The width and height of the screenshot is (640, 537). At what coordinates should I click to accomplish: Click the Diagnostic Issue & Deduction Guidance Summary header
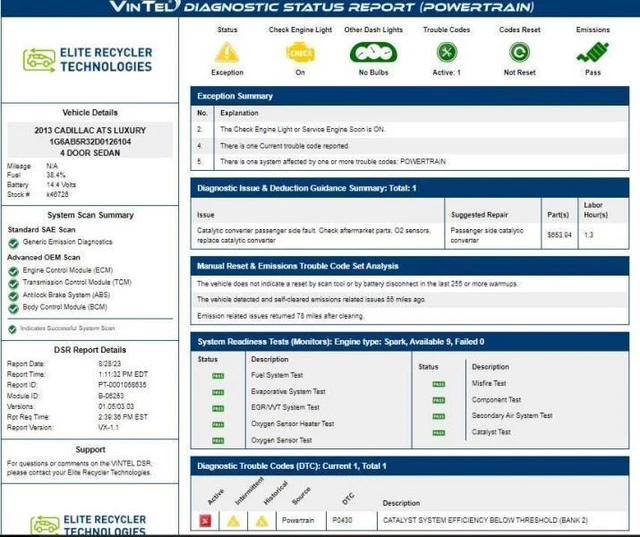tap(409, 188)
